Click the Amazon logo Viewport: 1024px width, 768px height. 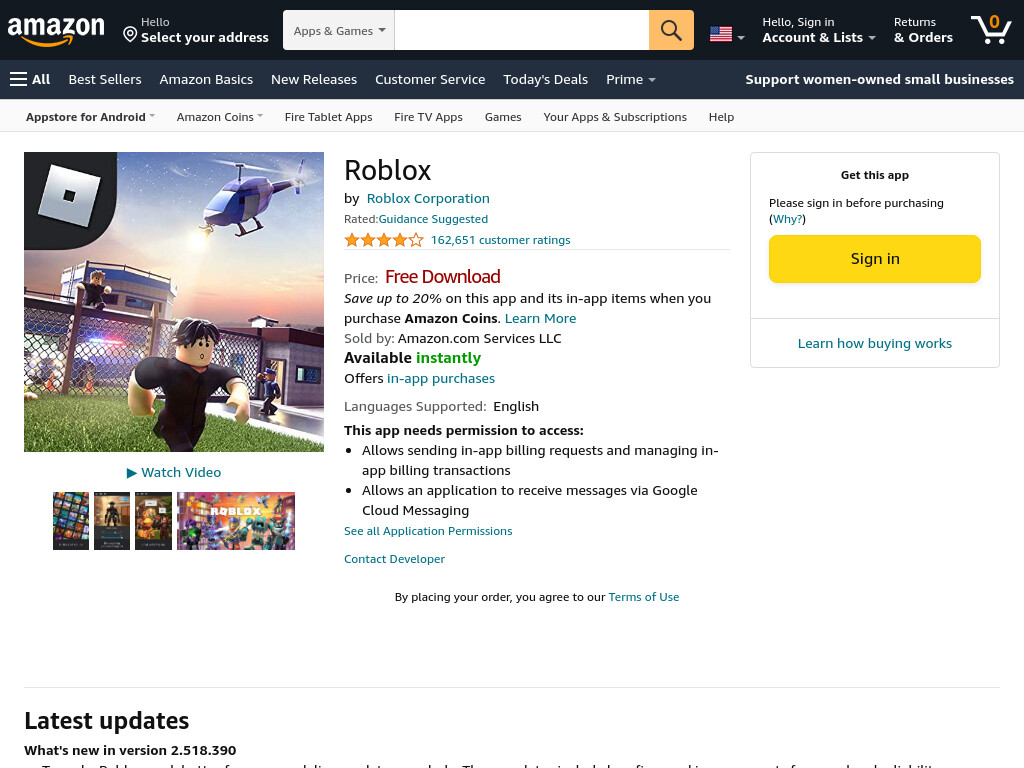pos(56,31)
